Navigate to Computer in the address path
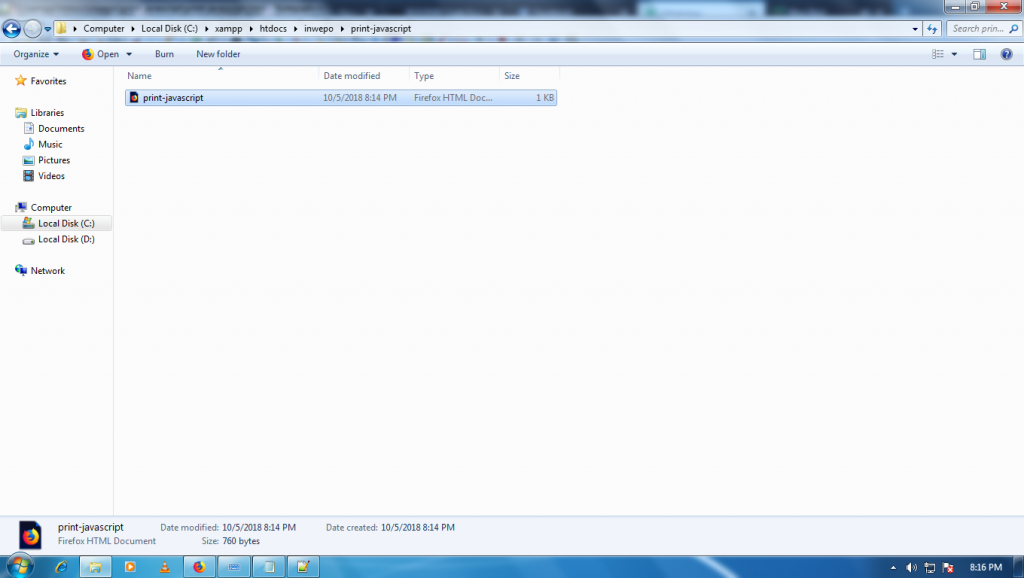This screenshot has width=1024, height=578. [103, 29]
